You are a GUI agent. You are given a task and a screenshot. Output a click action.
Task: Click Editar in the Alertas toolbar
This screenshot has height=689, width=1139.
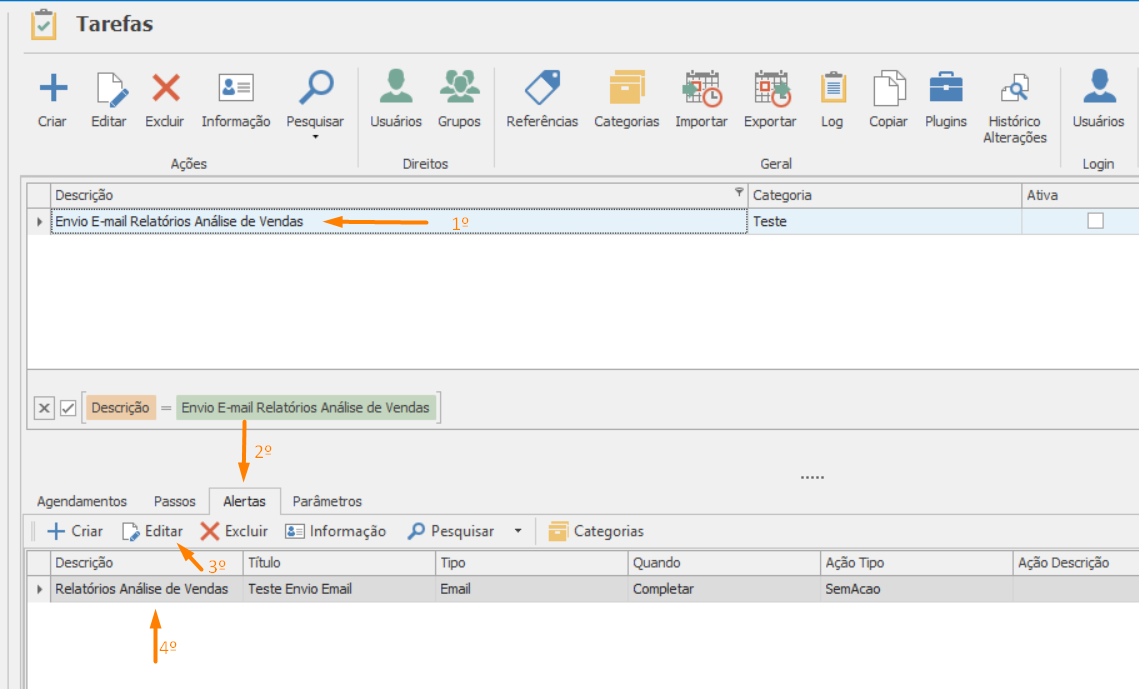153,531
